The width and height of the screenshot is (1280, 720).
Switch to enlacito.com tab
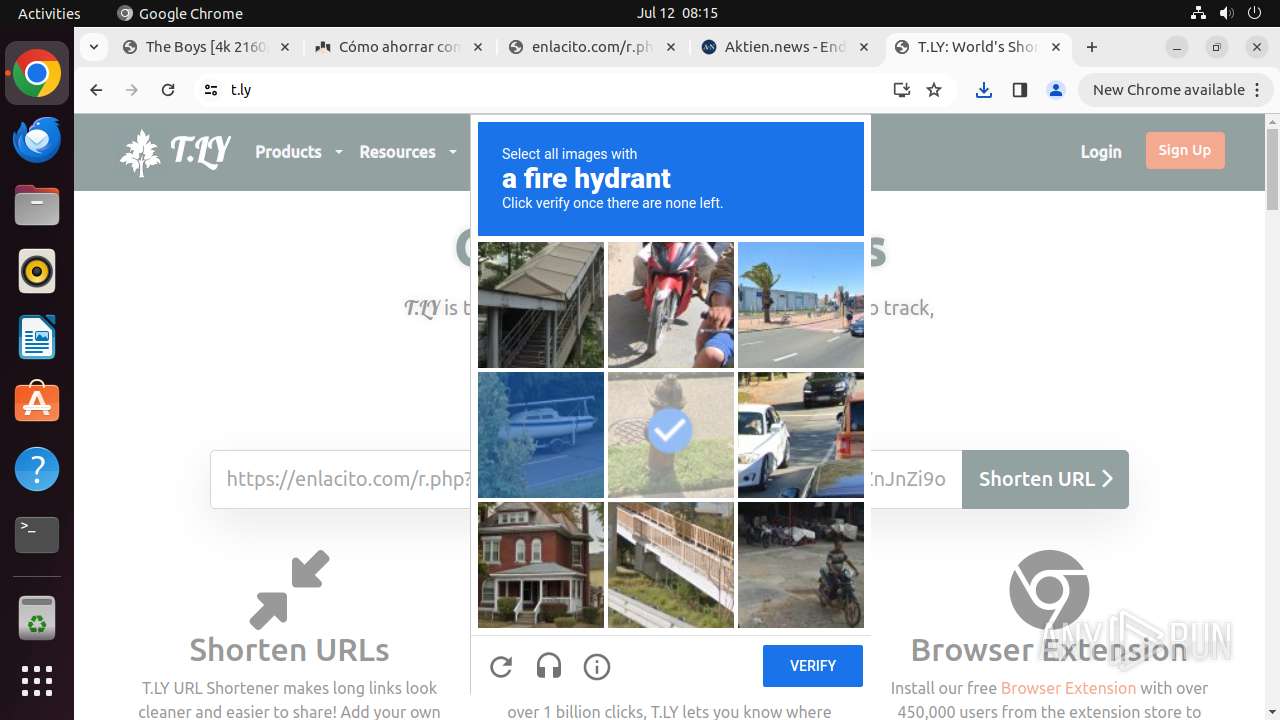tap(591, 47)
